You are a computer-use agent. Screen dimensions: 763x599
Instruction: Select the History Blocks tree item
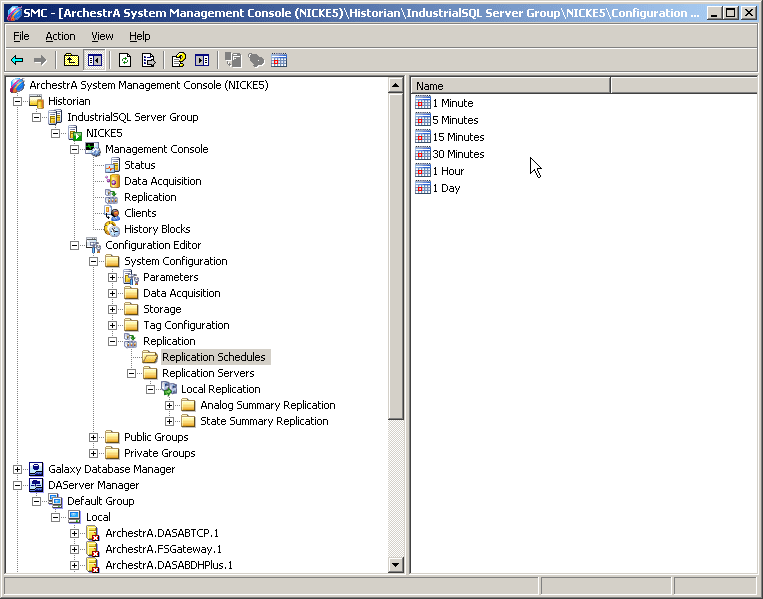point(157,229)
